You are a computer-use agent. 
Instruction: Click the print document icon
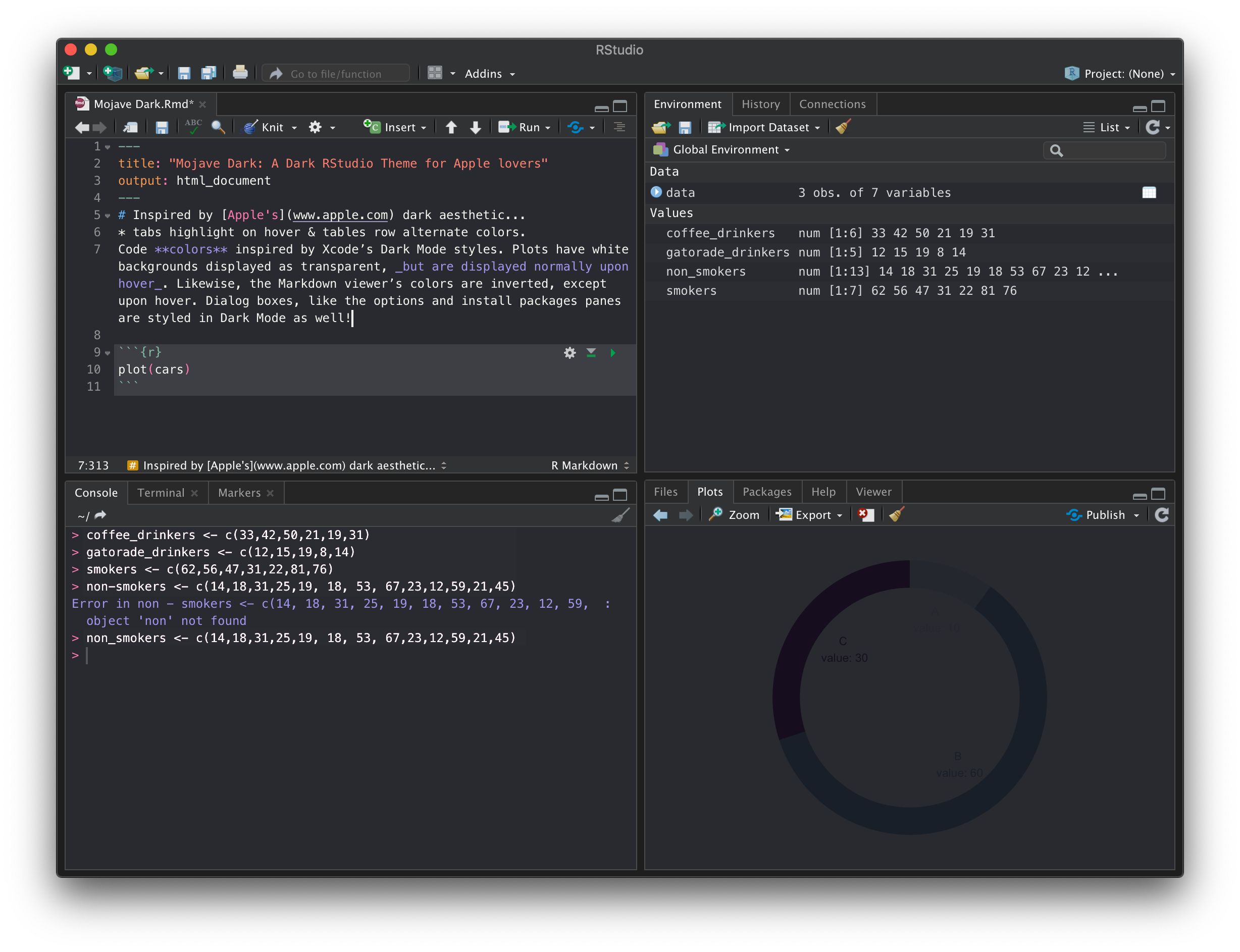(x=240, y=73)
